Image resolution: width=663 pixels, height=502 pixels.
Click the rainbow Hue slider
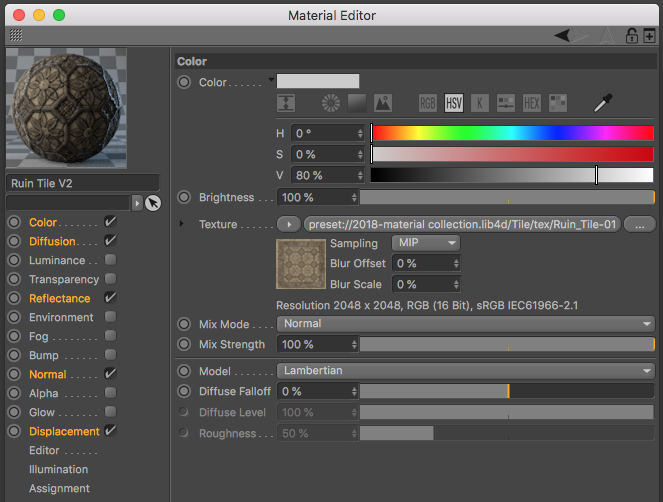(512, 132)
